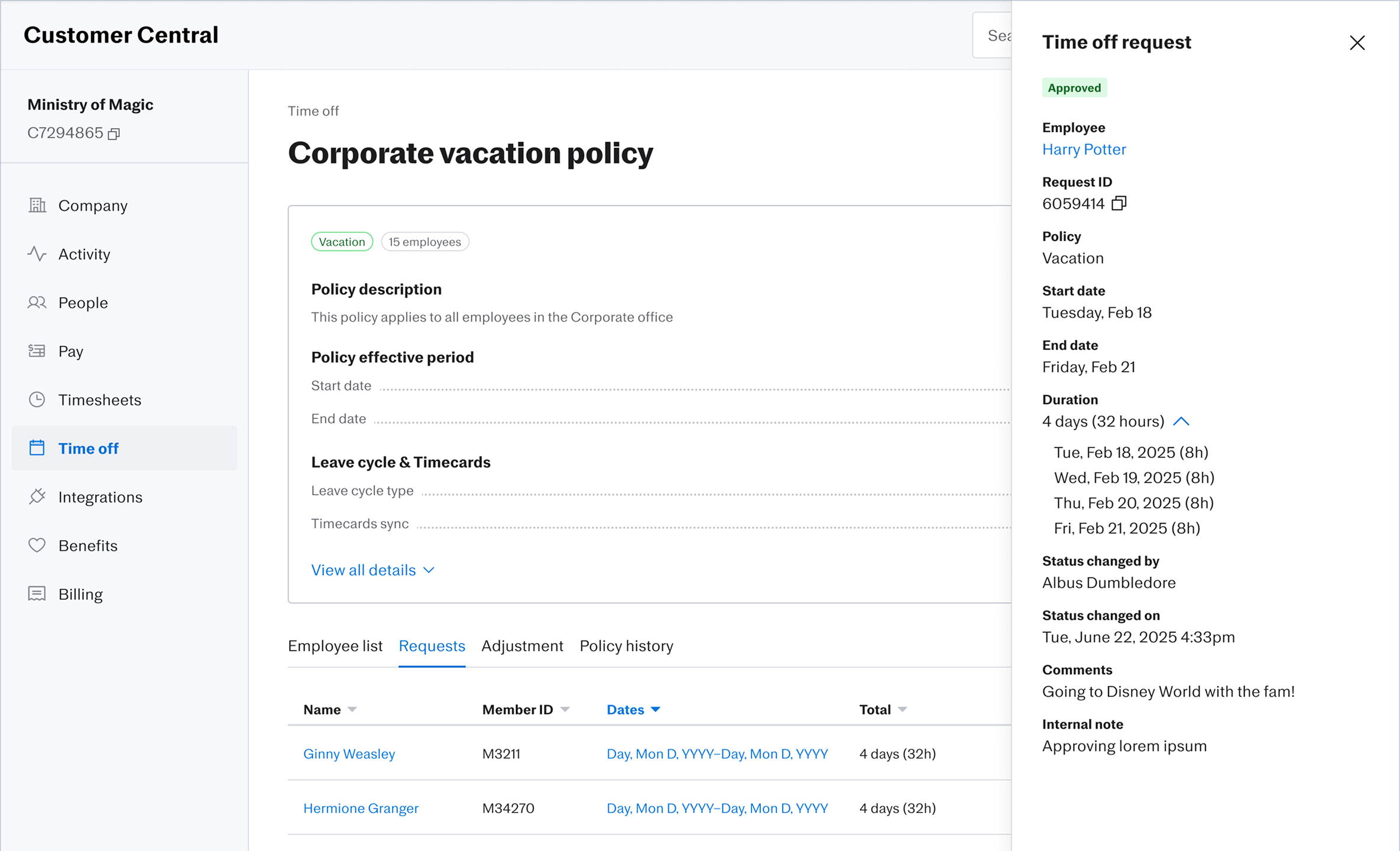Open Ginny Weasley's request dates link
1400x851 pixels.
[x=717, y=754]
